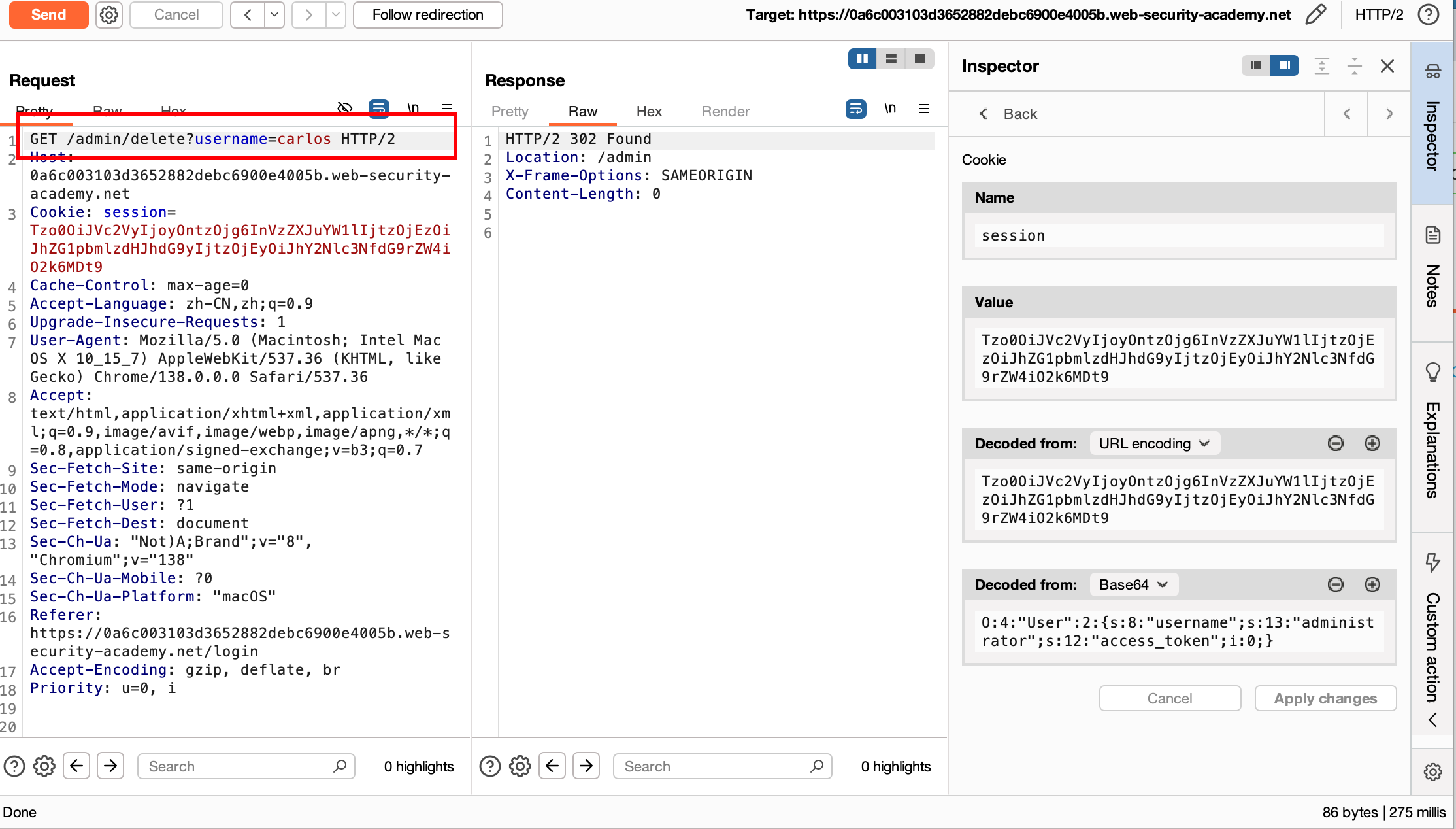Add decoding step after URL encoding
The image size is (1456, 829).
click(x=1372, y=443)
